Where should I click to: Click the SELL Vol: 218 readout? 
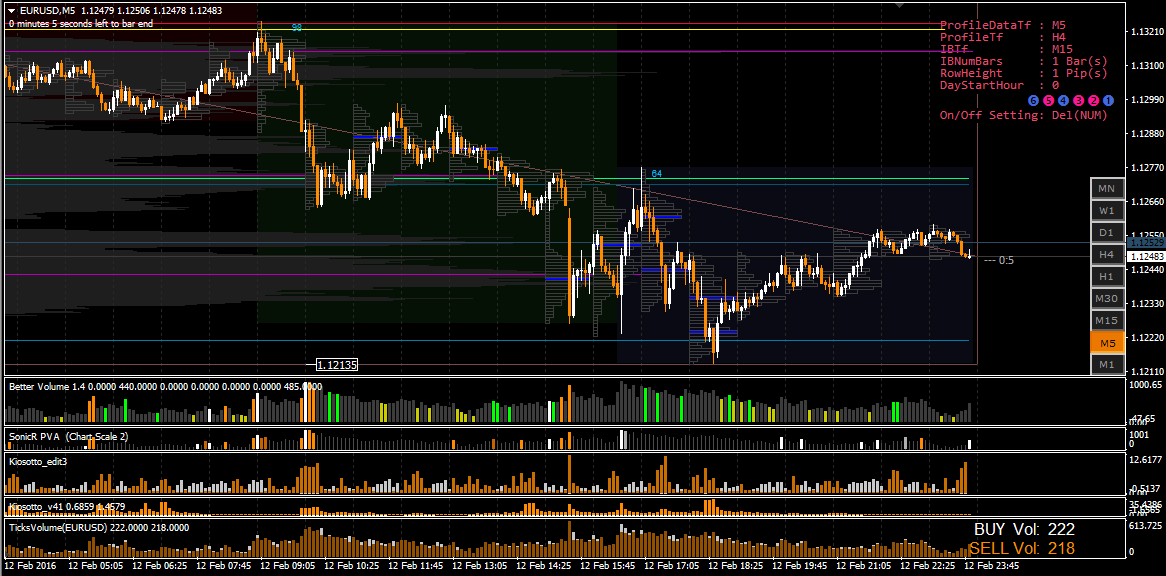1022,549
